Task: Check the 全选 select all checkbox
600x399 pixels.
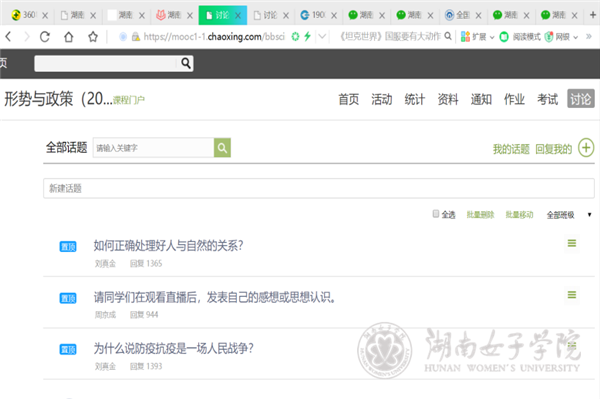Action: [x=435, y=213]
